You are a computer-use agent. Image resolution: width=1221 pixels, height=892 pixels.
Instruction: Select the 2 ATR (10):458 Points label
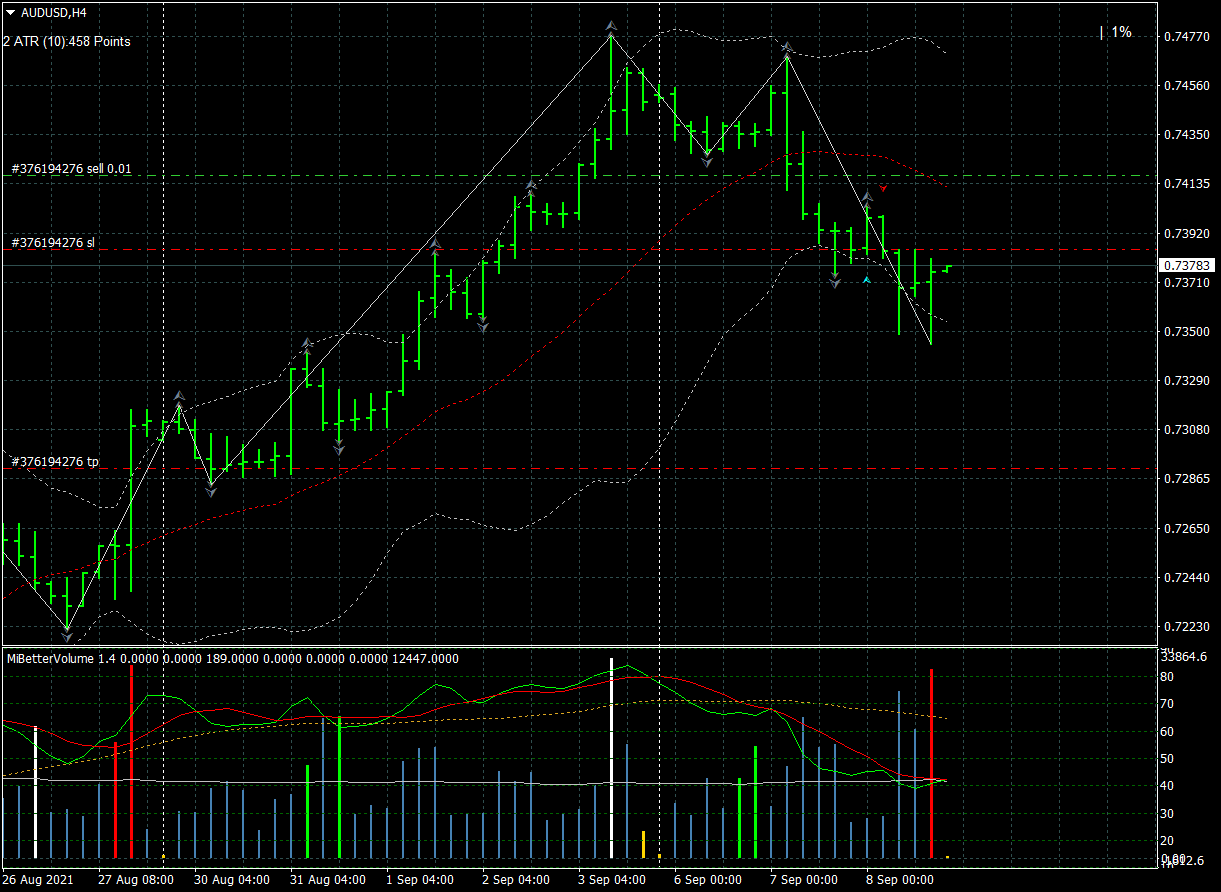click(x=66, y=41)
